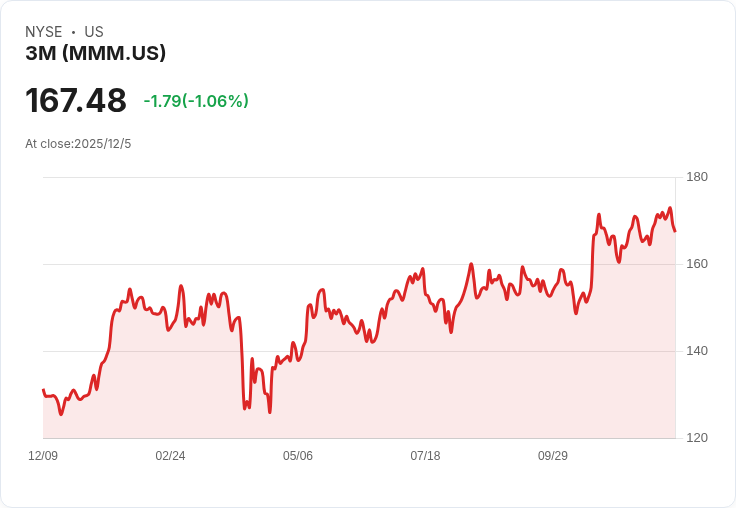Click the 05/06 date axis label
This screenshot has width=736, height=508.
click(x=298, y=456)
